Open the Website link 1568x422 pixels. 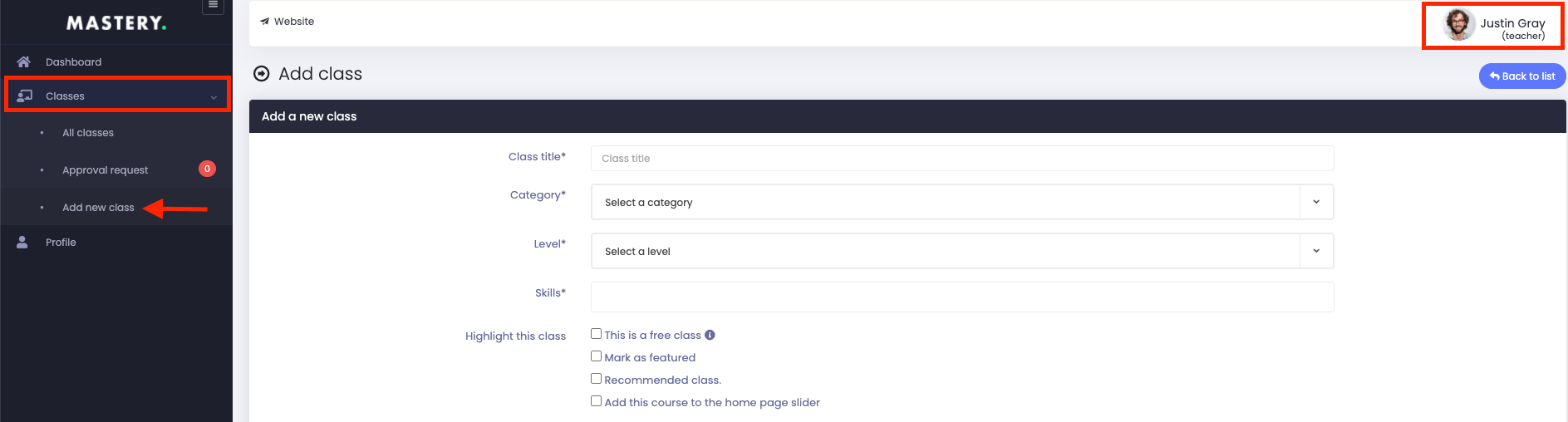pos(288,22)
